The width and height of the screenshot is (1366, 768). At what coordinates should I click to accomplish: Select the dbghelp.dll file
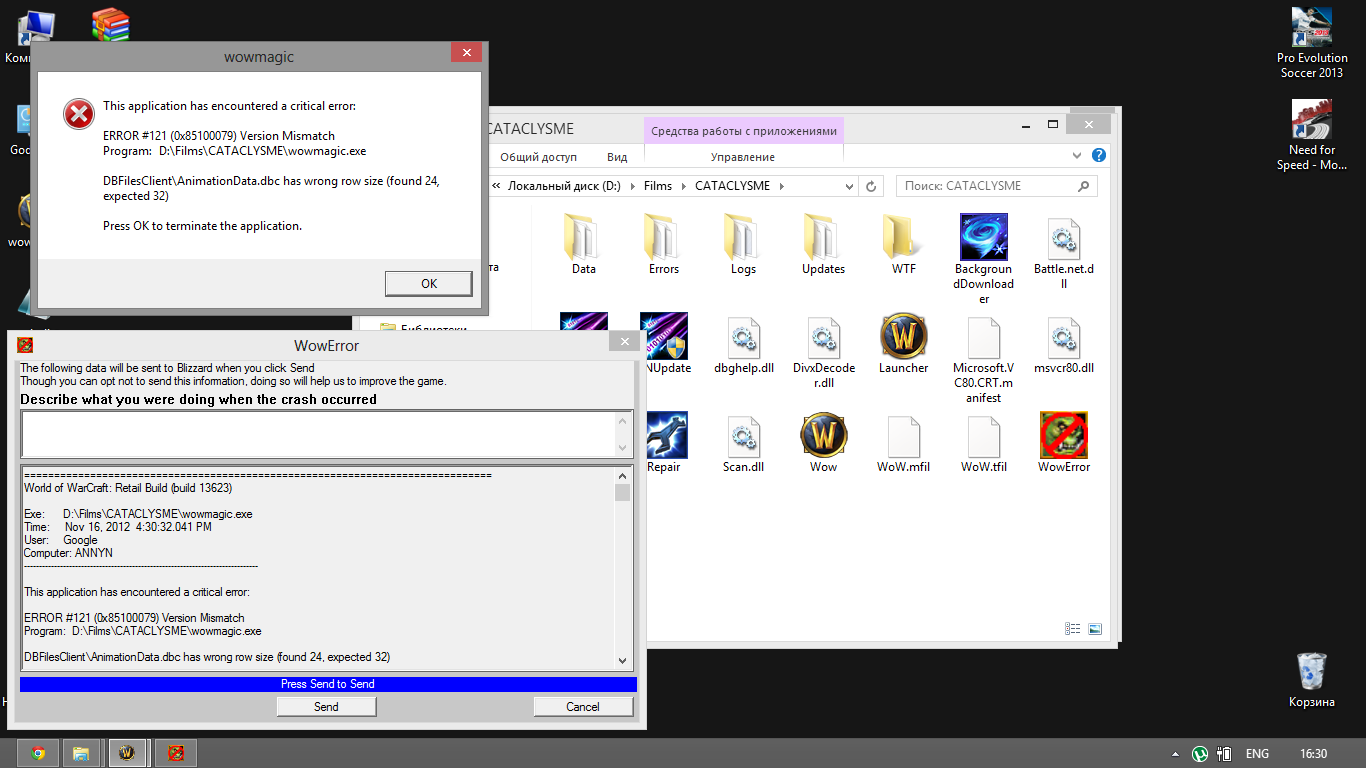click(744, 344)
